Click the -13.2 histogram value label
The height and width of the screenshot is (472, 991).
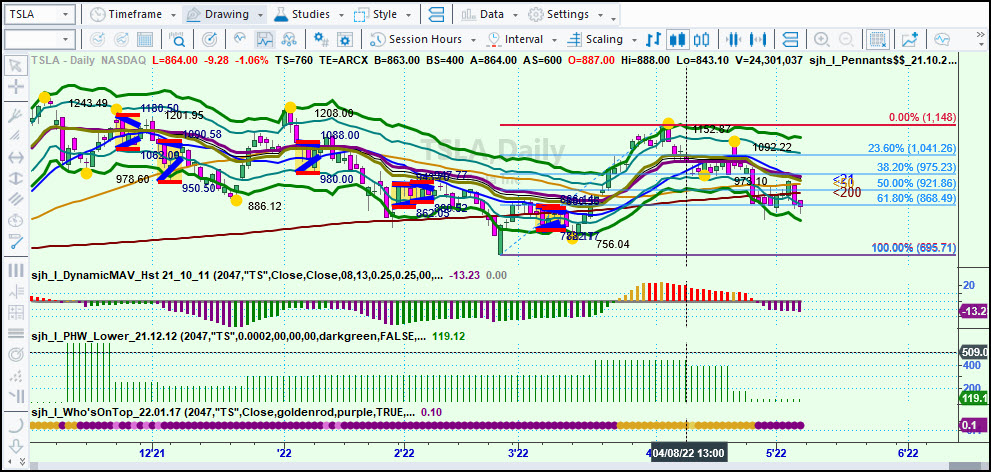(973, 312)
